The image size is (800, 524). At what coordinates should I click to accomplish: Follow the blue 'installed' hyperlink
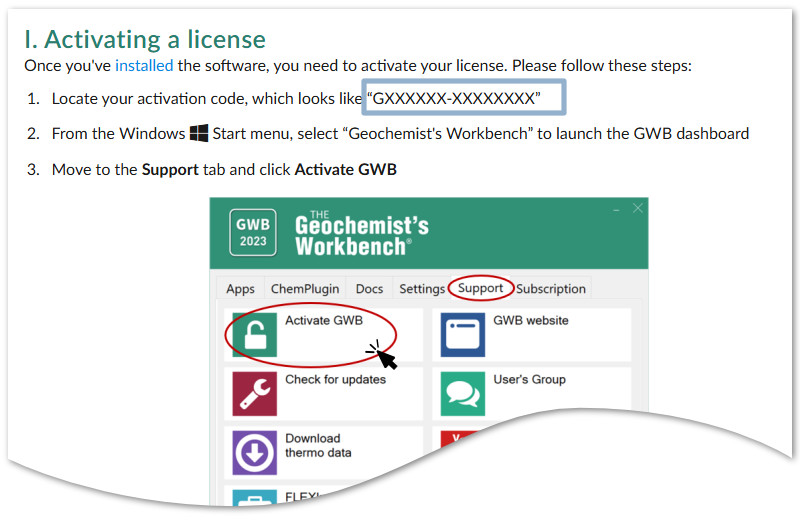(144, 65)
